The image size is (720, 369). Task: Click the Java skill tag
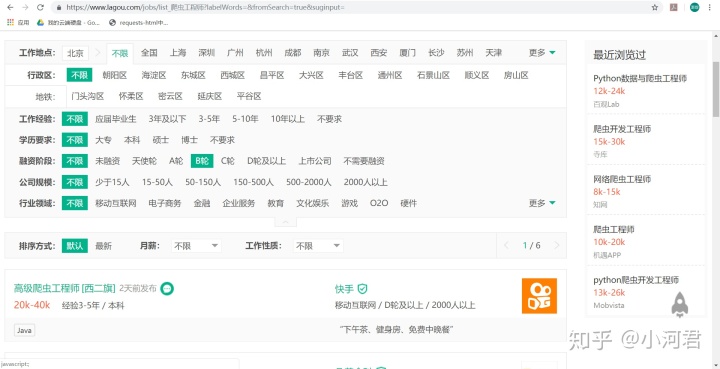click(24, 330)
